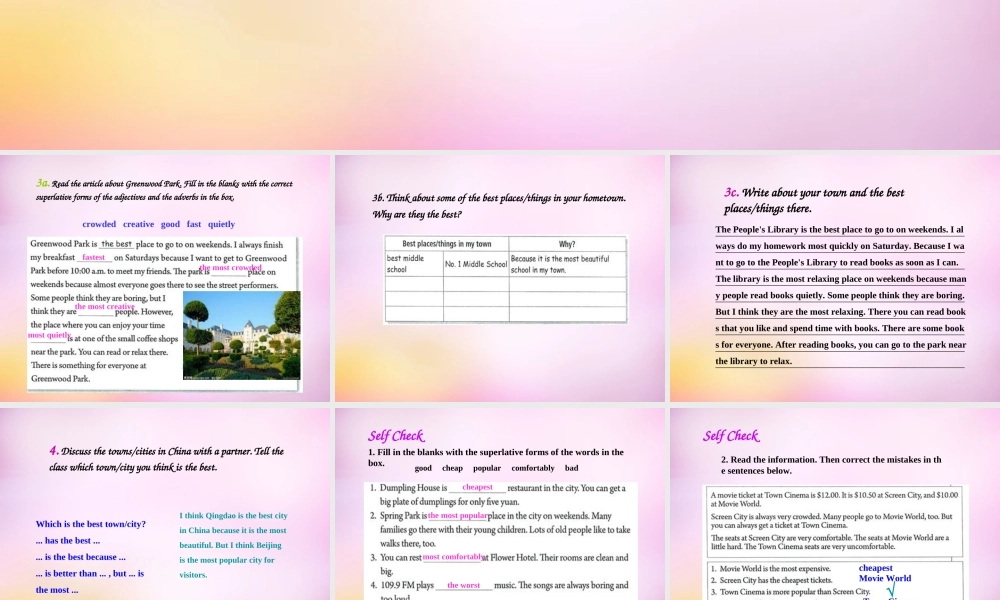Select the pink answer 'most quietly'
This screenshot has height=600, width=1000.
(x=49, y=335)
